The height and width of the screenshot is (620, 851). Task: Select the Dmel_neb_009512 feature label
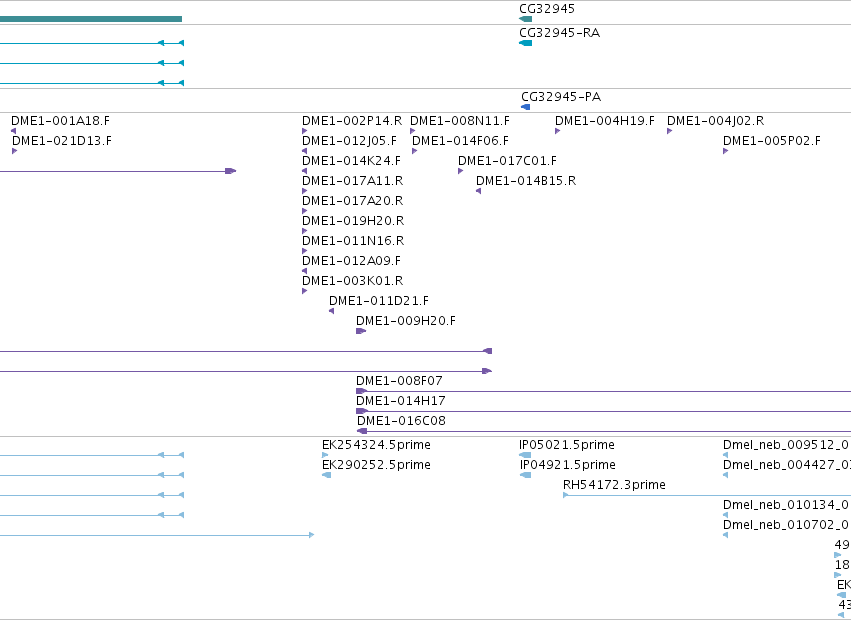click(x=786, y=445)
